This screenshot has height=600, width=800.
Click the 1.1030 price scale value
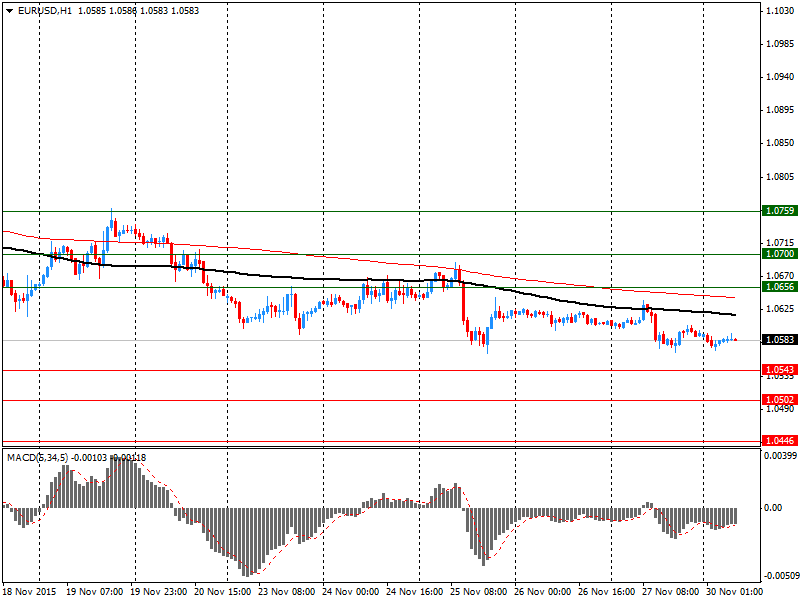(781, 11)
